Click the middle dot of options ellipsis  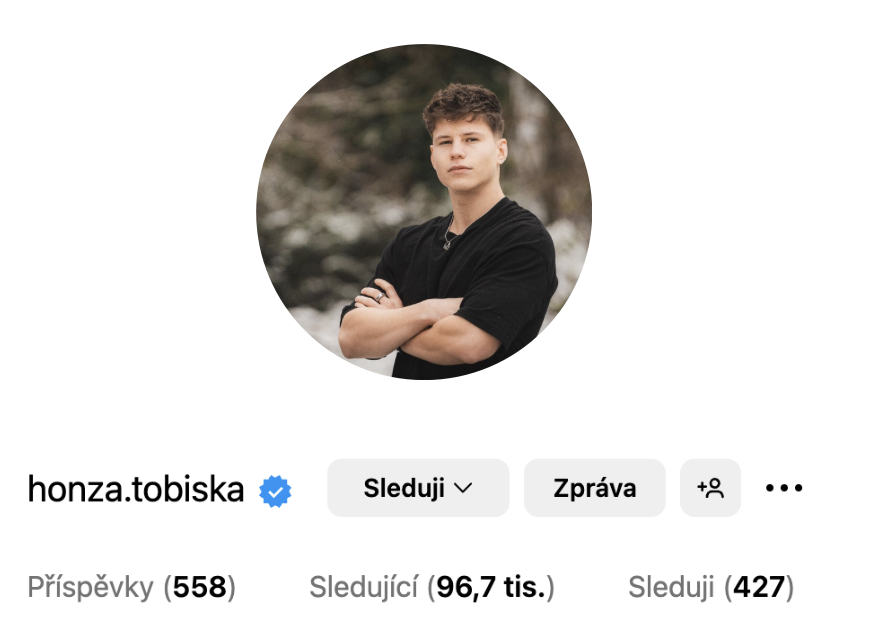(784, 488)
